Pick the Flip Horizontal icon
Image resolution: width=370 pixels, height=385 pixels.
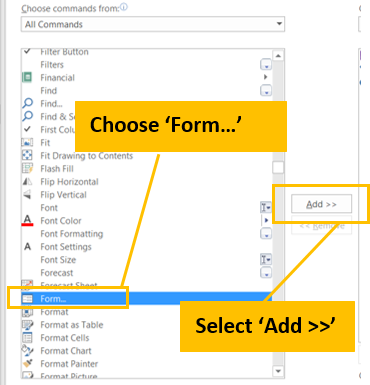[x=27, y=181]
